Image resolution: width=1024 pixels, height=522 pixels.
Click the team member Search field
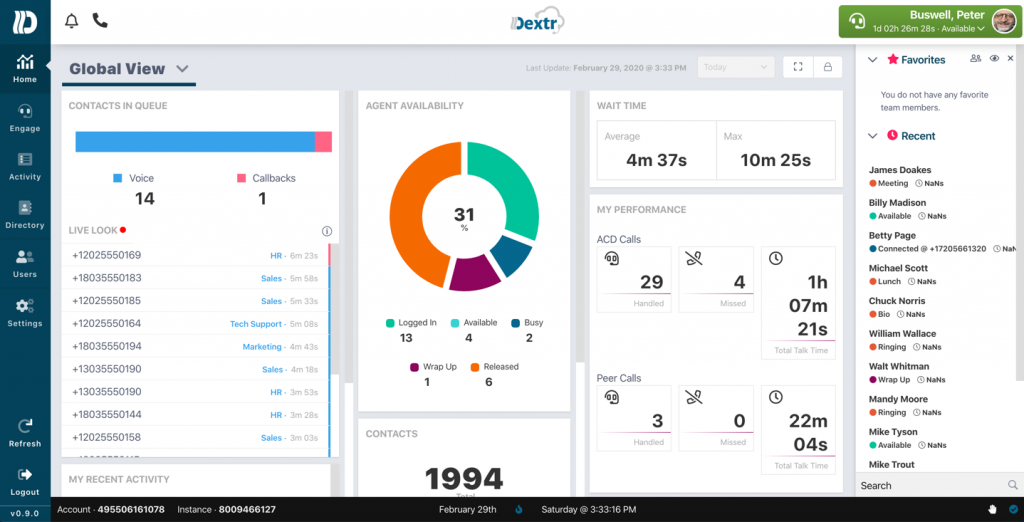click(931, 485)
